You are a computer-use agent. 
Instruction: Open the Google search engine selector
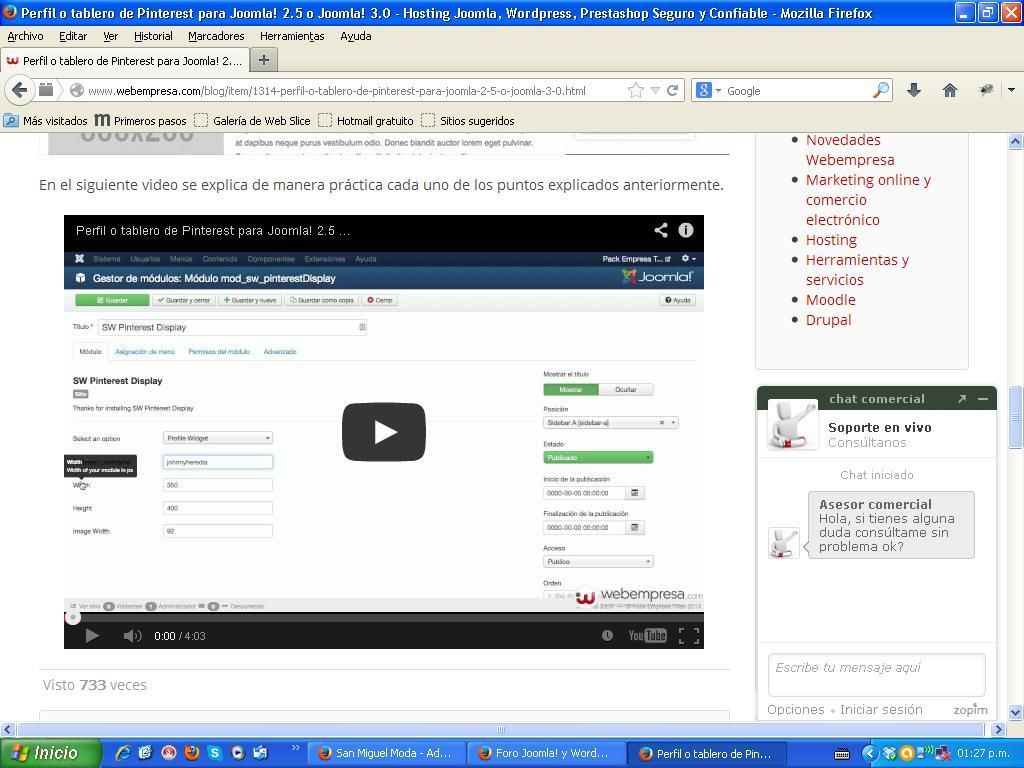pos(708,91)
